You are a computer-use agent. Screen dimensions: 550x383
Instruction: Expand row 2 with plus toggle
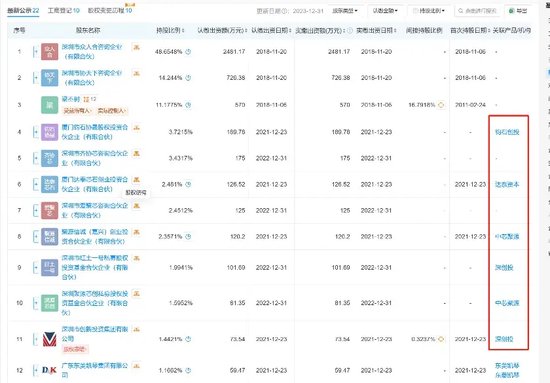tap(35, 78)
